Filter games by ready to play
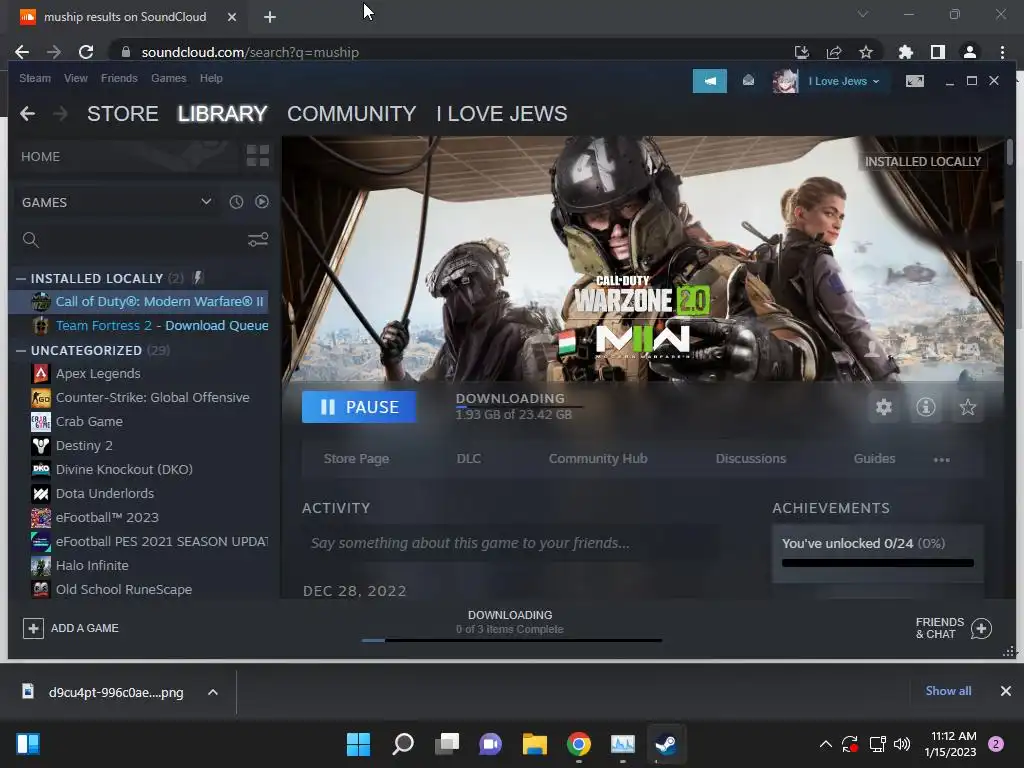The image size is (1024, 768). (x=262, y=202)
